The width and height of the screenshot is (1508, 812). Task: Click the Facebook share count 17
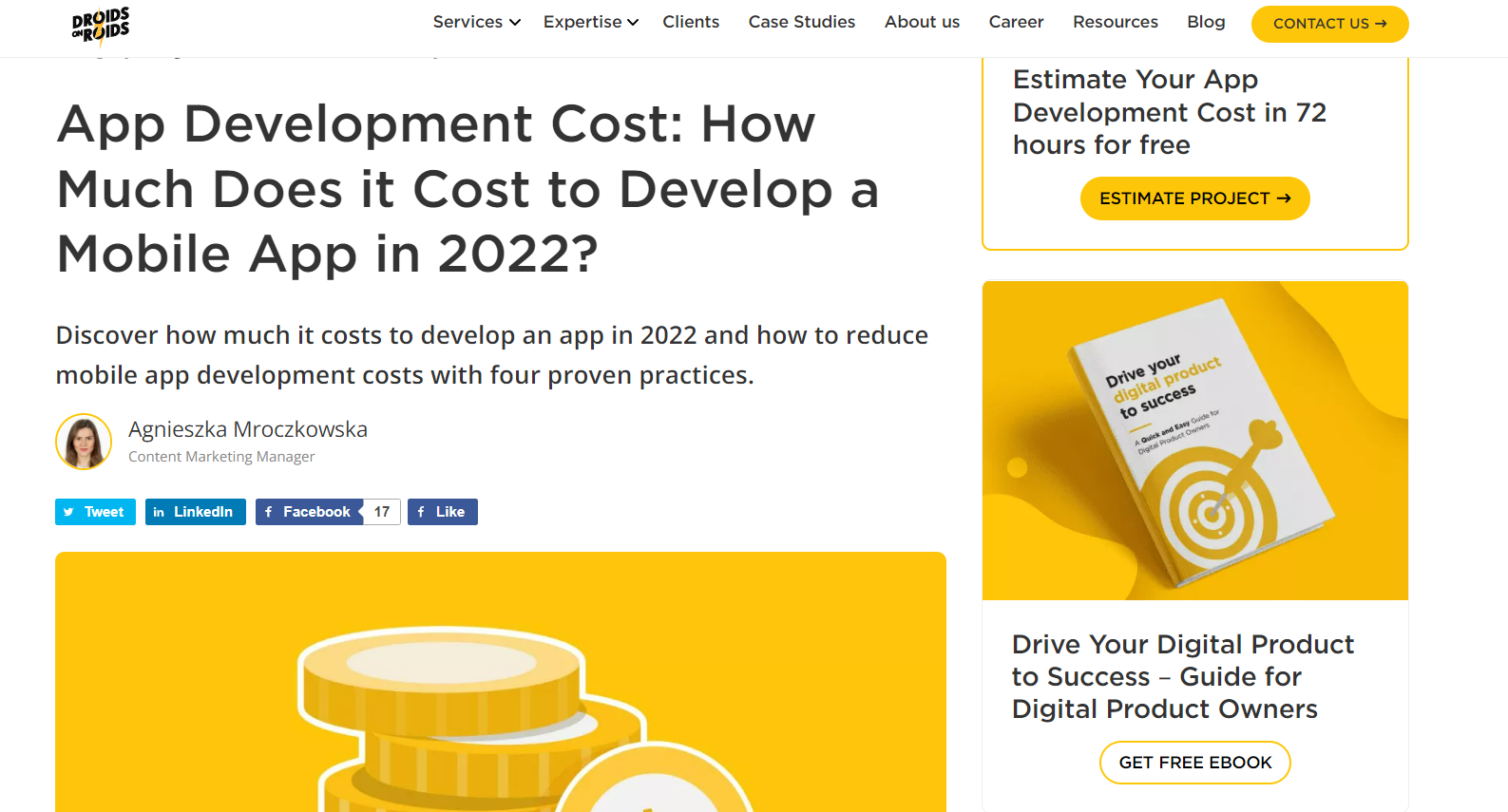pos(382,512)
